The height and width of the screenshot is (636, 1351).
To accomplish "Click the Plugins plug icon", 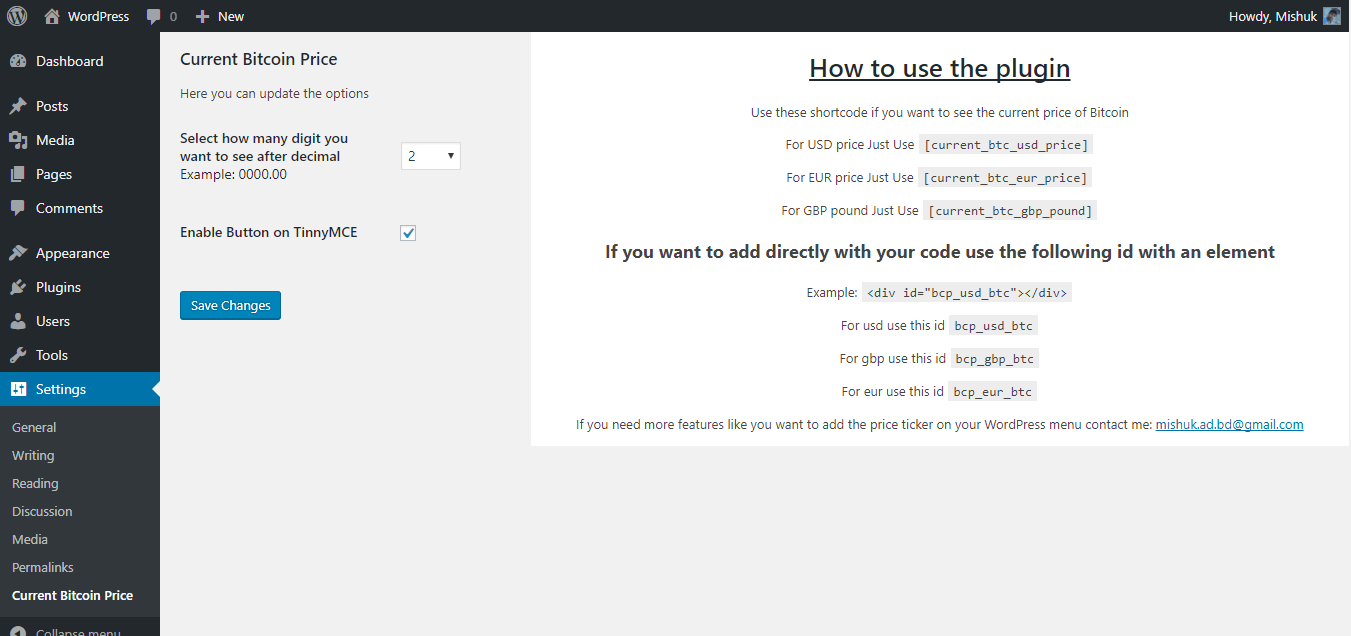I will click(18, 287).
